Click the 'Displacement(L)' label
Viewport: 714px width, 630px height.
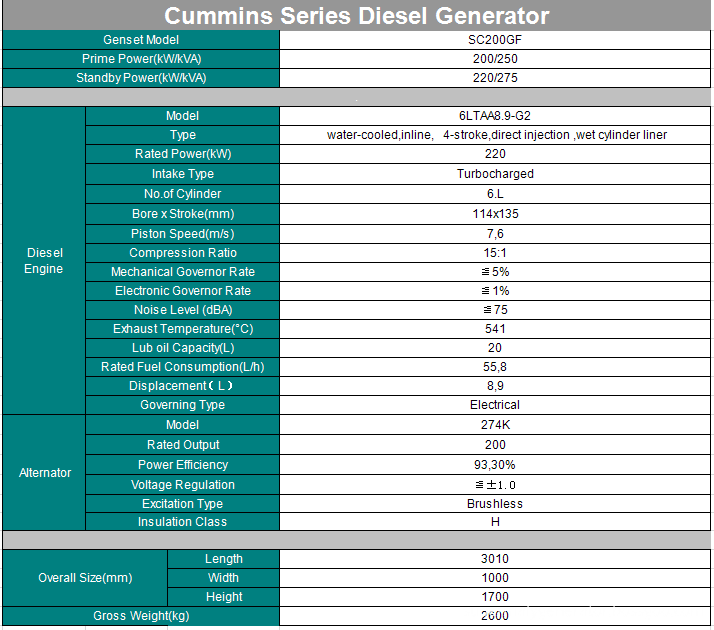181,386
